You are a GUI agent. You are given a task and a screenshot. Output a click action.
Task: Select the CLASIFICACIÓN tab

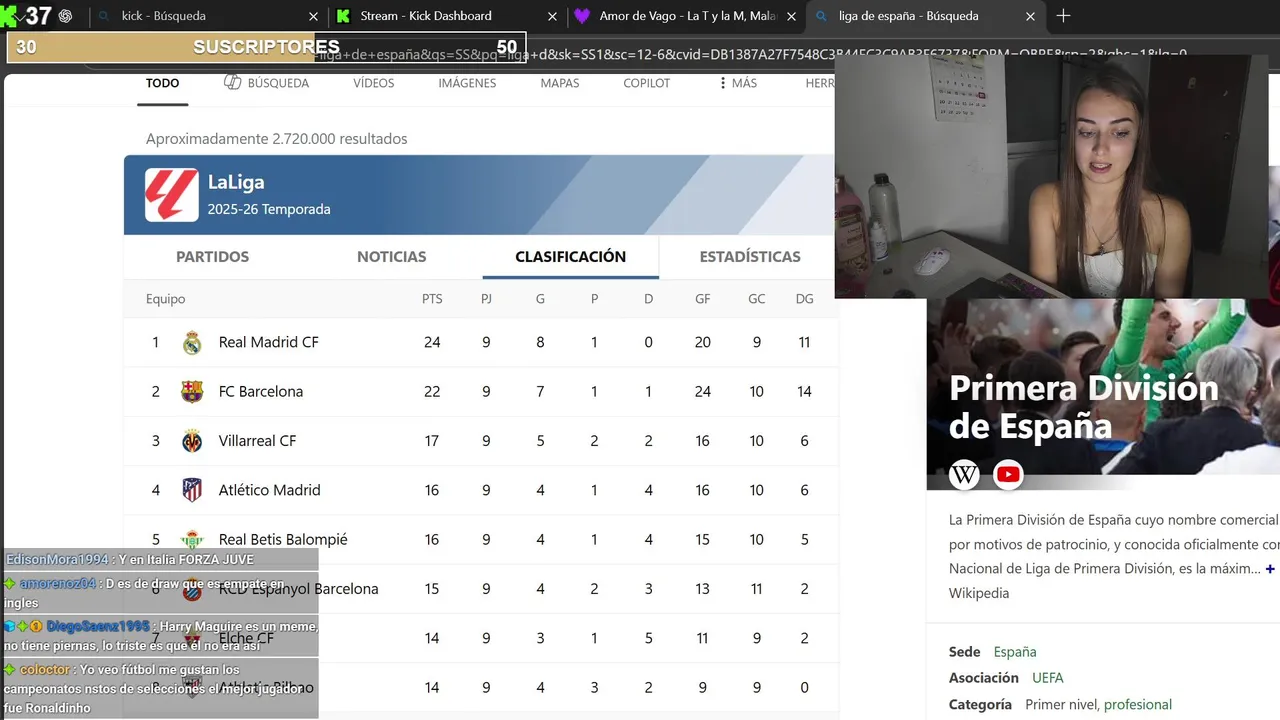tap(570, 257)
